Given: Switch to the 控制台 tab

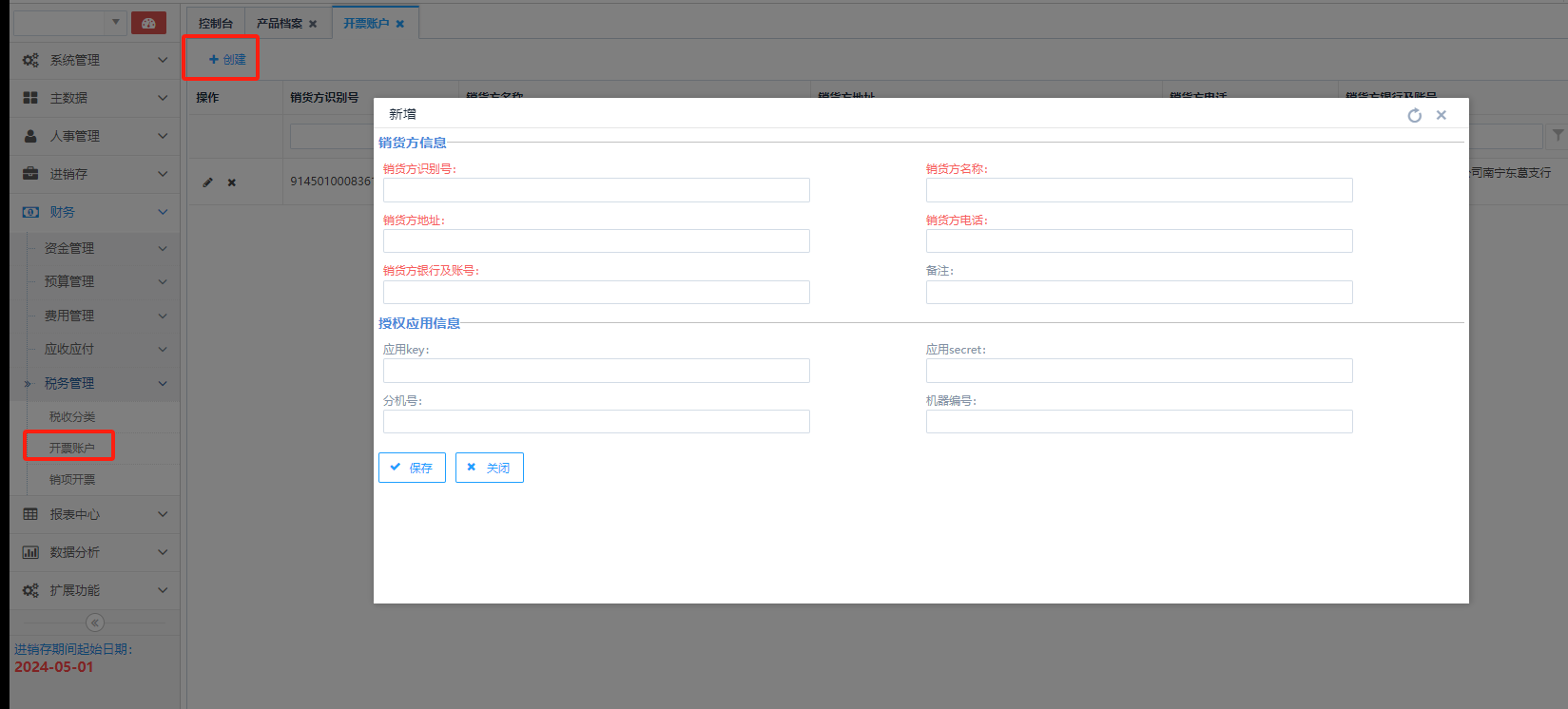Looking at the screenshot, I should click(x=216, y=23).
